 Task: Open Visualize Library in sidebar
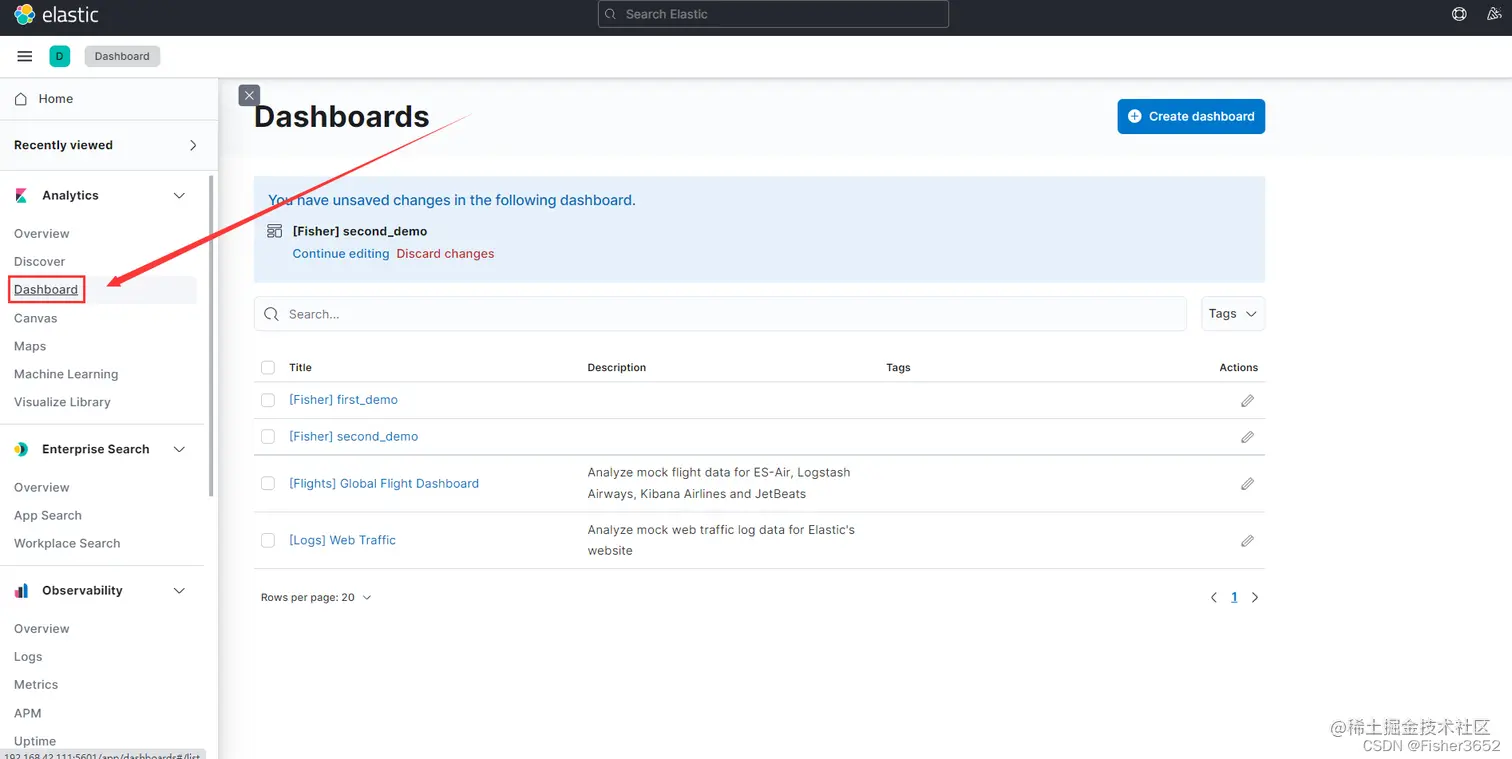point(62,403)
